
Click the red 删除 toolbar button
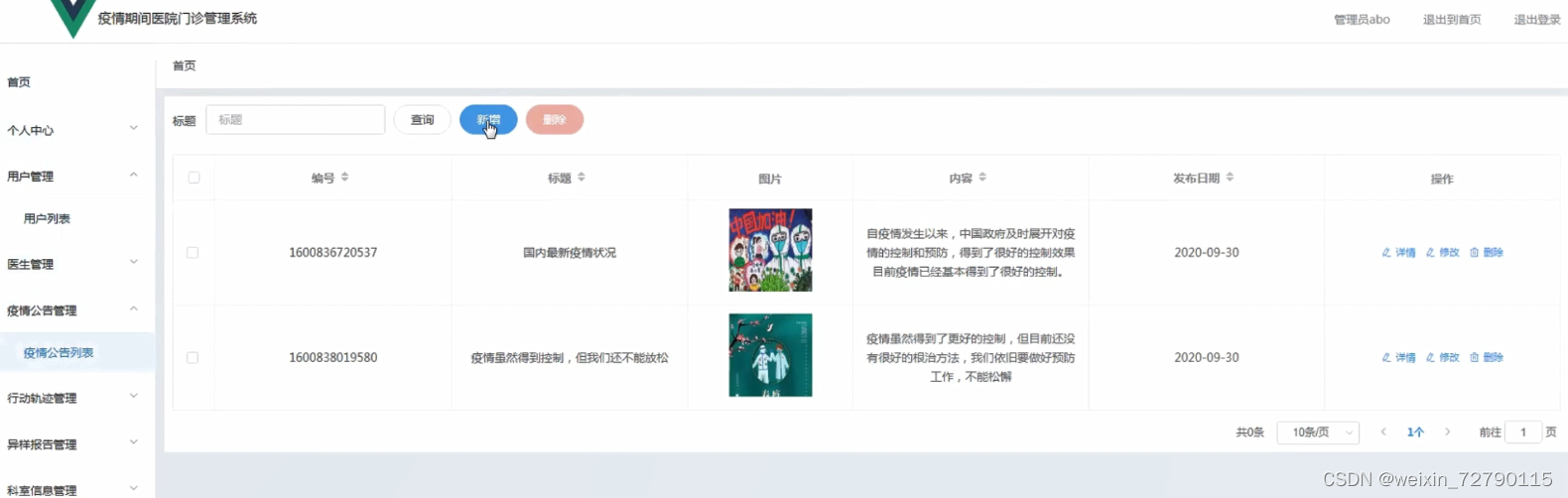[555, 120]
